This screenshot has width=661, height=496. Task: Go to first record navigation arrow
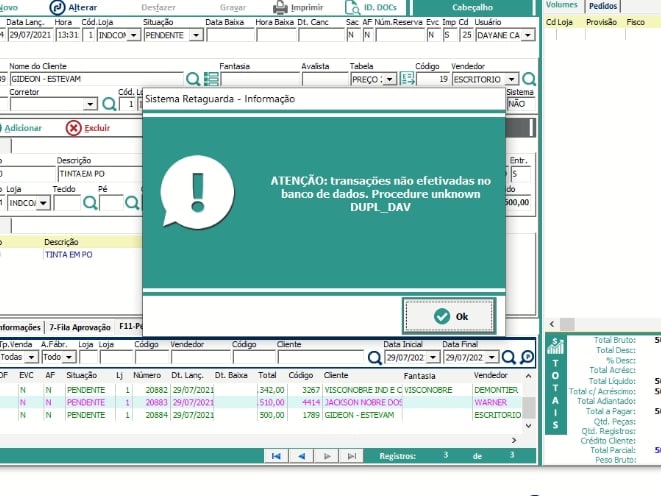[275, 456]
